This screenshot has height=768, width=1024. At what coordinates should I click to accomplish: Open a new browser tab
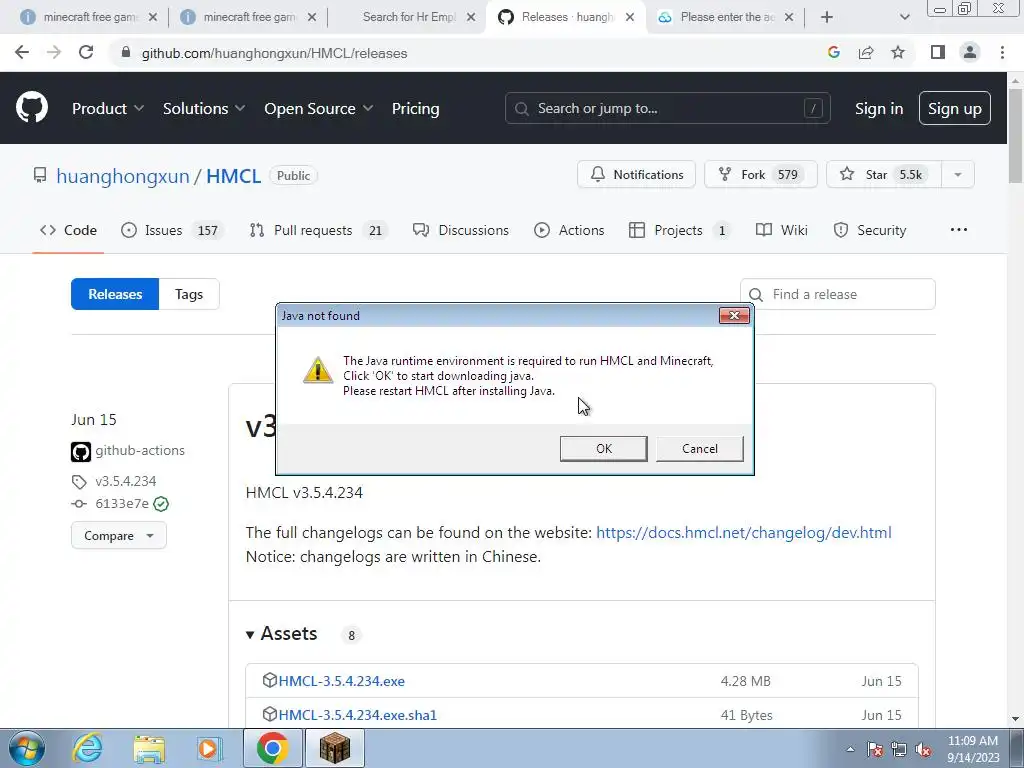point(827,18)
